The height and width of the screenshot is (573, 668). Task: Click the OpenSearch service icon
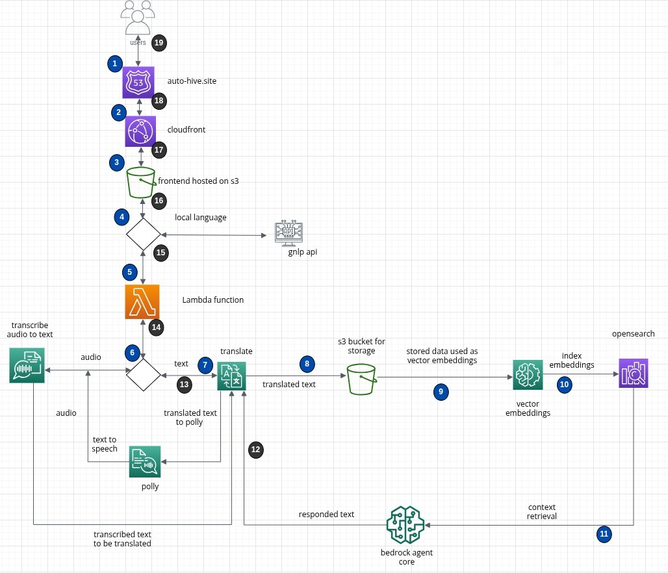tap(633, 373)
